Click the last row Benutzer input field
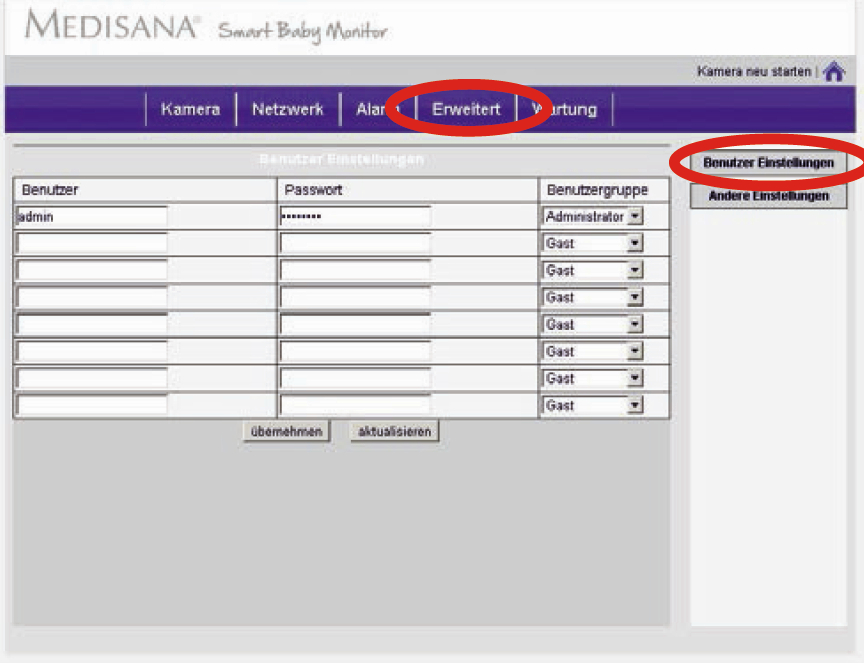 [x=92, y=406]
